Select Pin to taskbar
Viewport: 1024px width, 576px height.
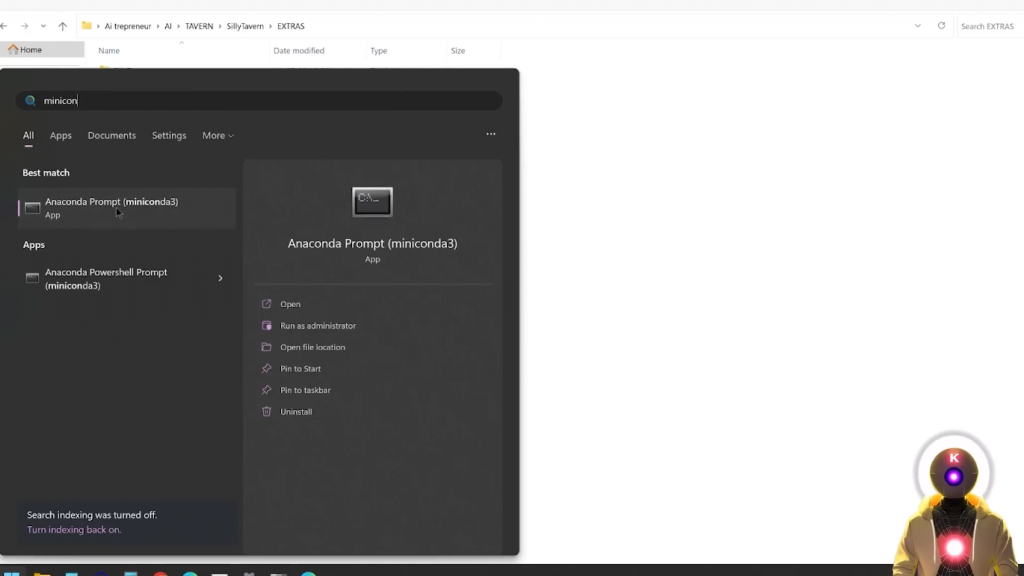(305, 390)
